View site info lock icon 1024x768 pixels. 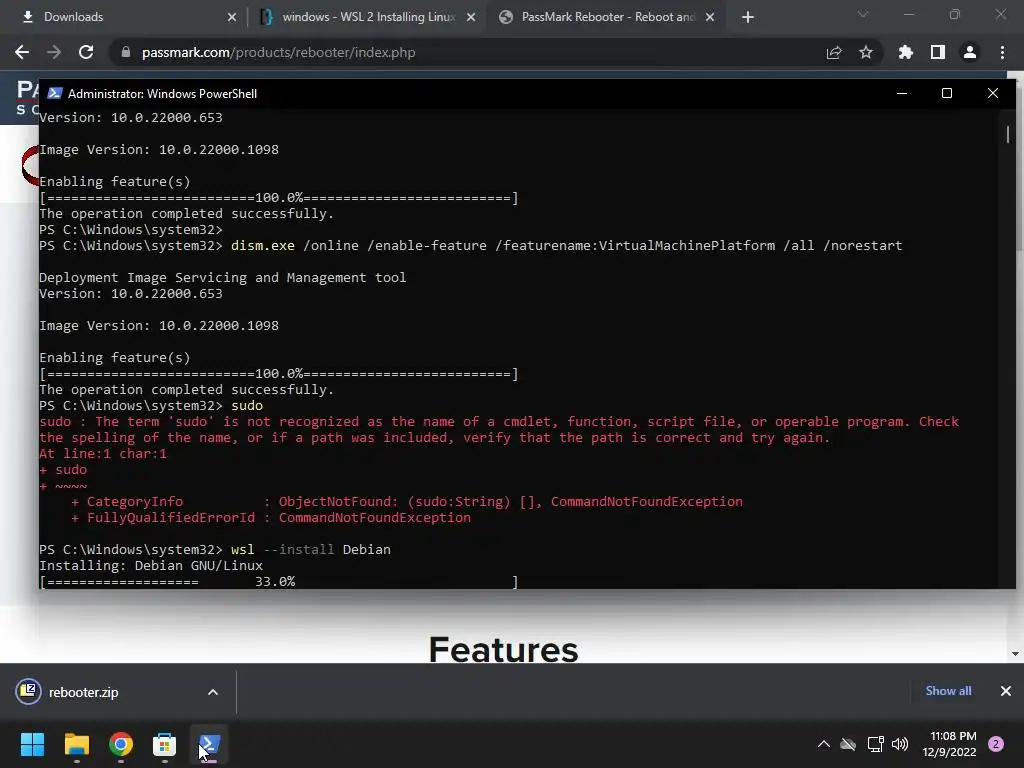point(126,52)
